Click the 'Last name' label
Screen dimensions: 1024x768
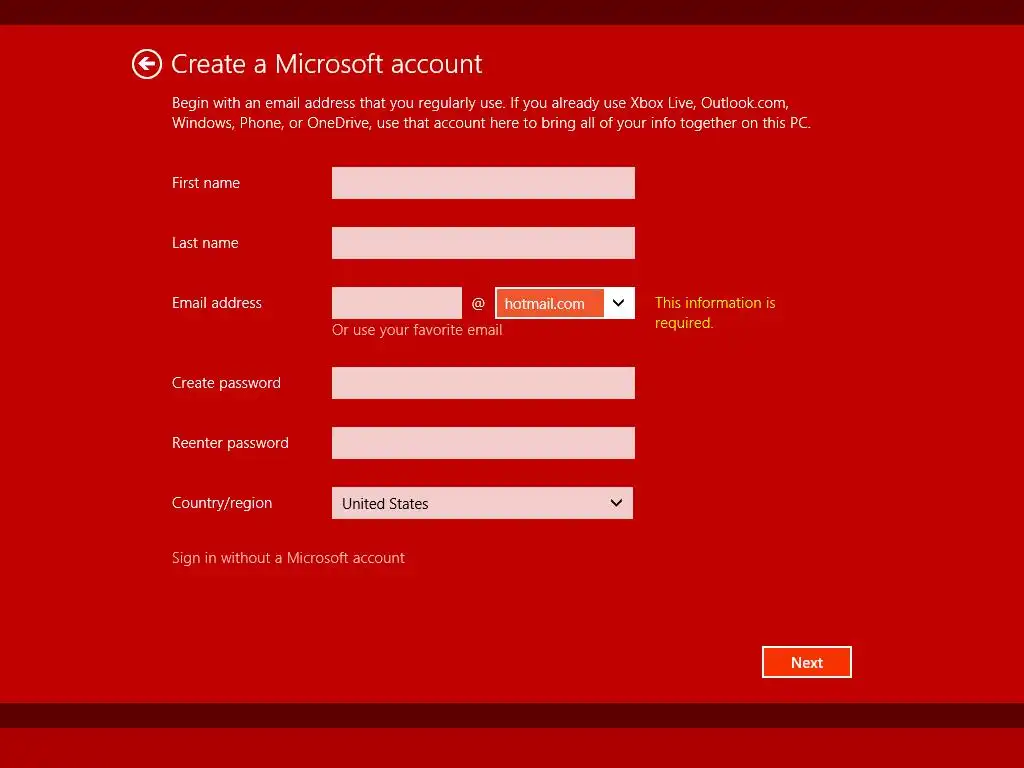tap(205, 243)
